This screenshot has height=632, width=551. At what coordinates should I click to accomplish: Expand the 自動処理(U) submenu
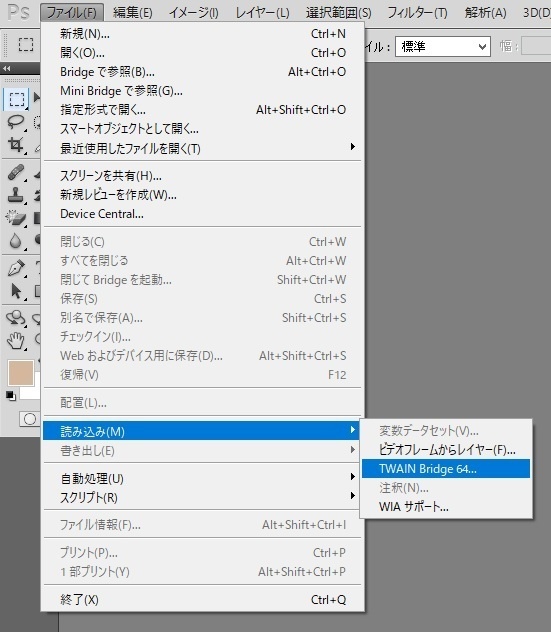pos(203,478)
